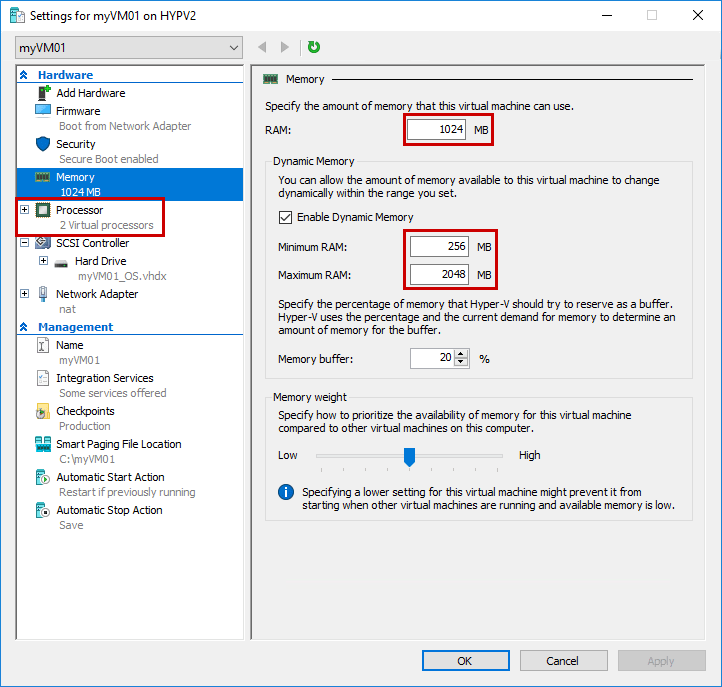
Task: Expand the Network Adapter node
Action: 24,293
